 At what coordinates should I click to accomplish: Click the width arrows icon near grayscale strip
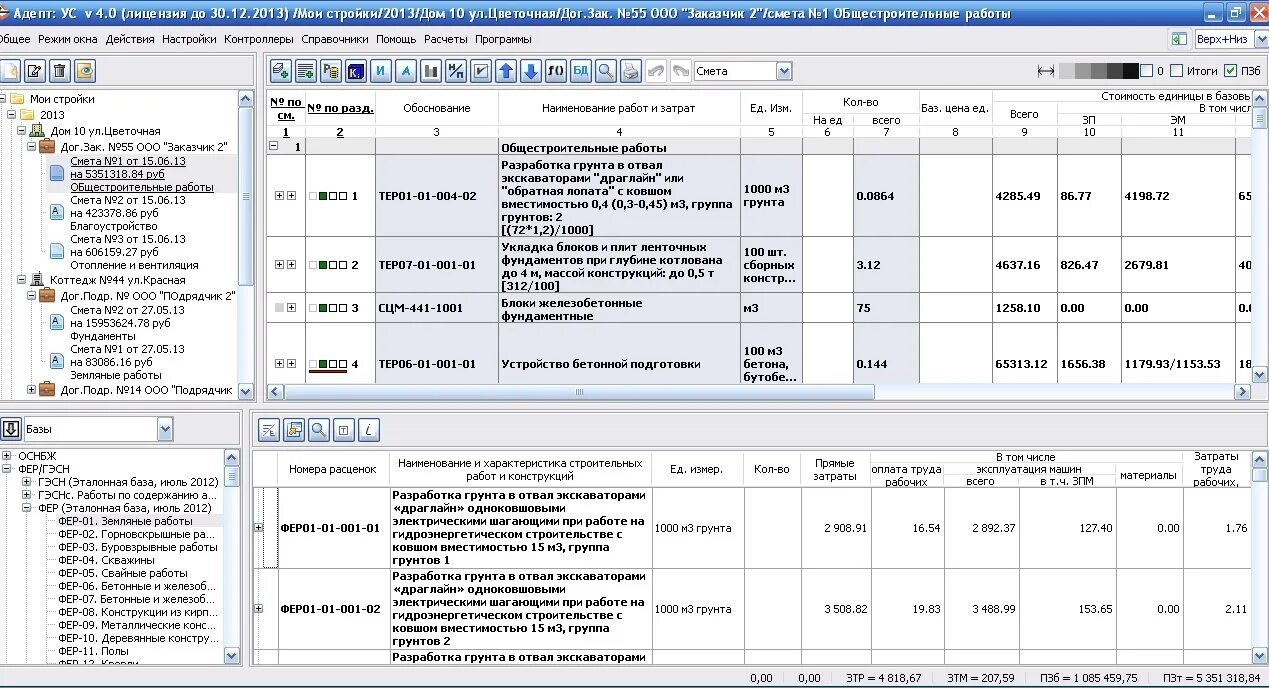pyautogui.click(x=1046, y=71)
